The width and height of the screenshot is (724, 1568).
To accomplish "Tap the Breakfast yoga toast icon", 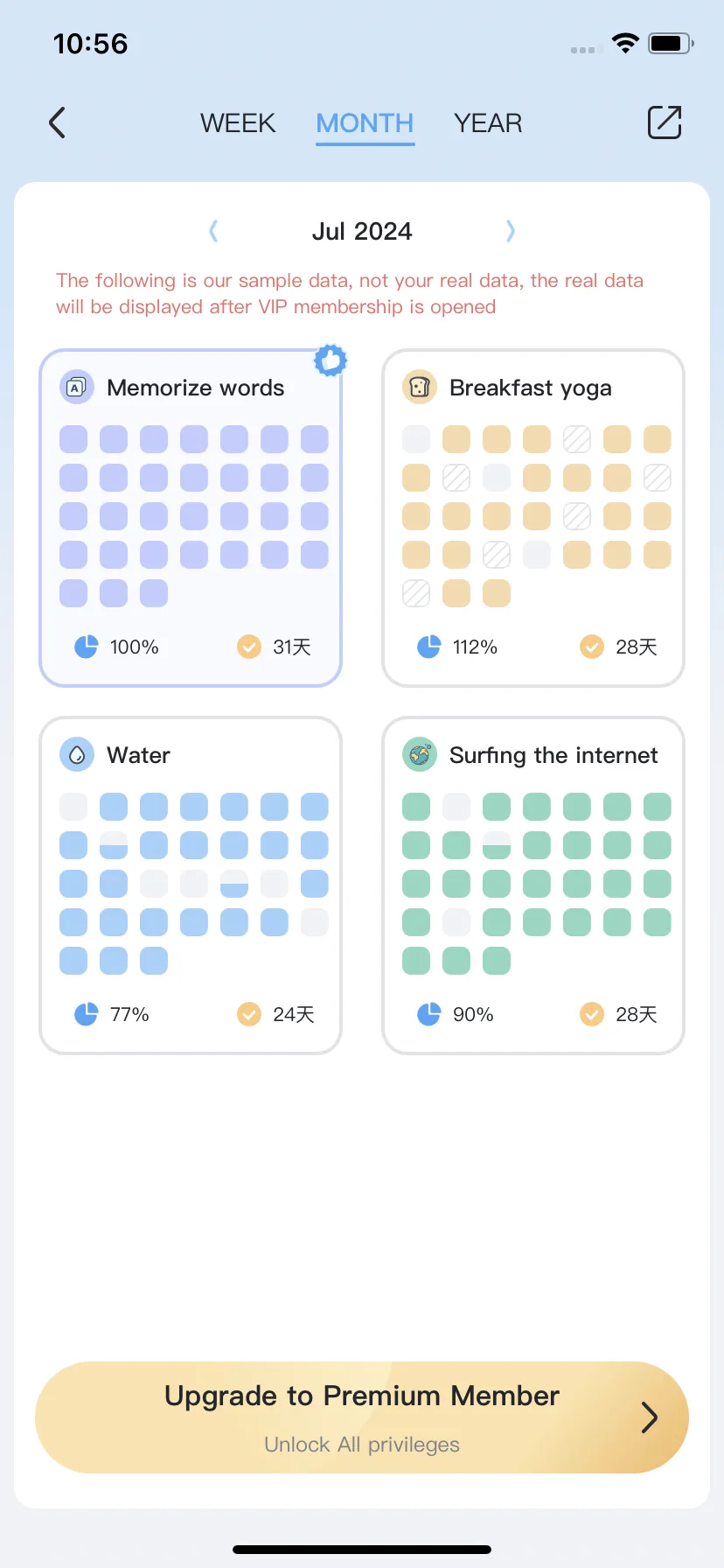I will point(419,387).
